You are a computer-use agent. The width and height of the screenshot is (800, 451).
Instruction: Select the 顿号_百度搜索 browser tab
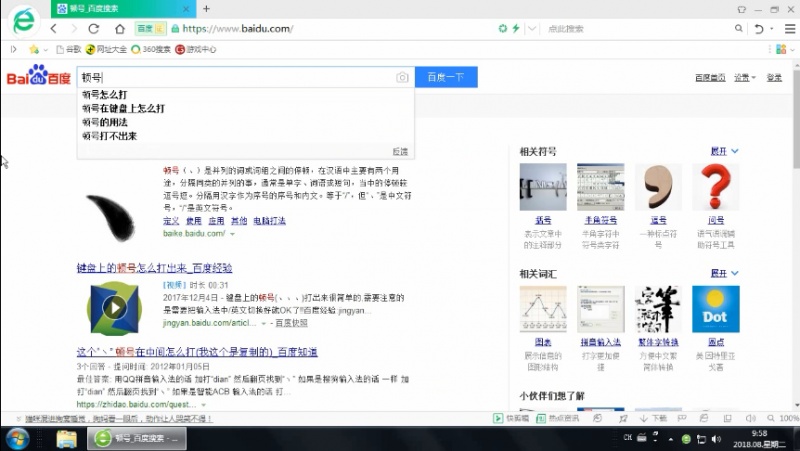(x=122, y=9)
